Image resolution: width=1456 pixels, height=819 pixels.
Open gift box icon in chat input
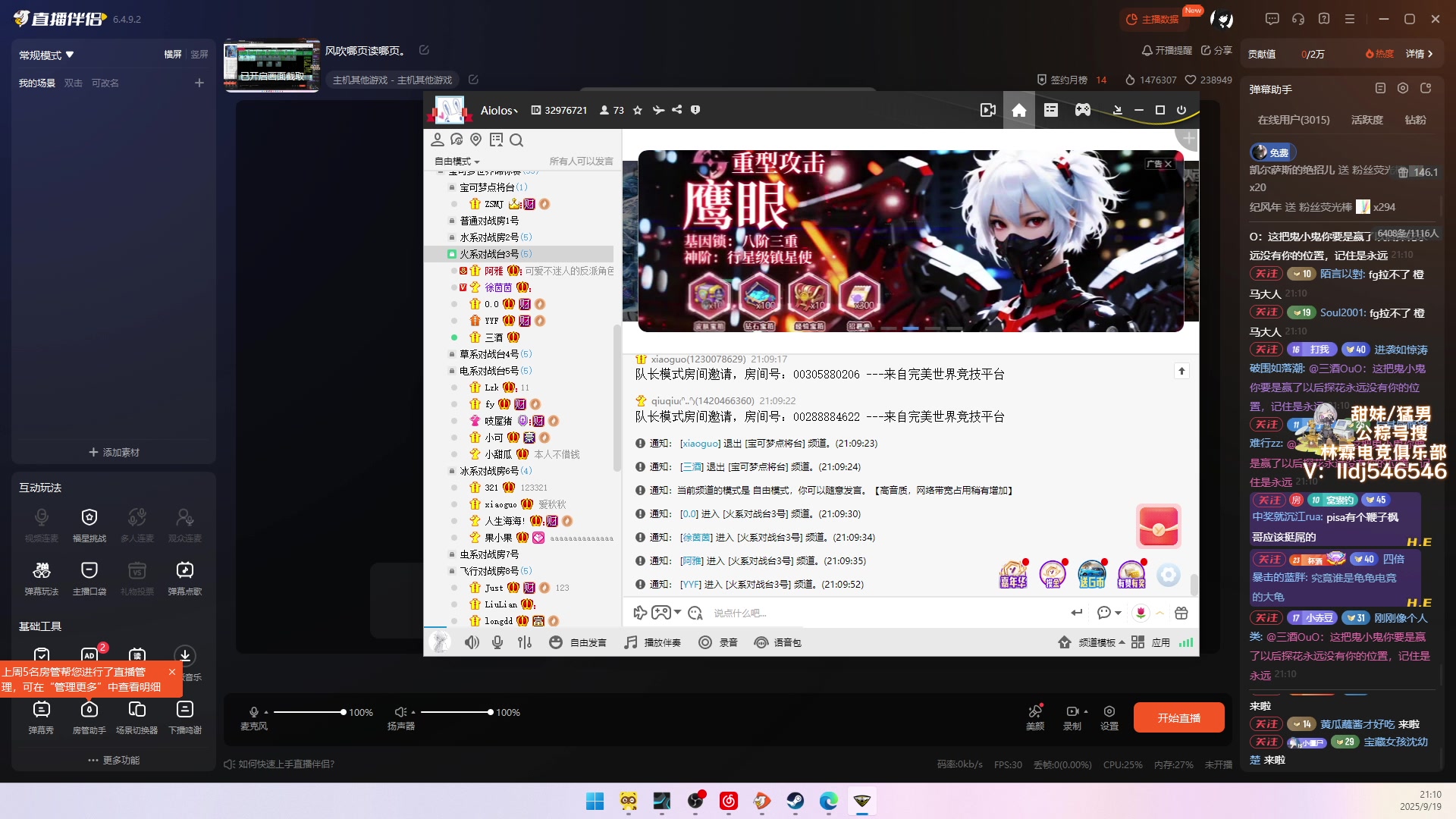point(1181,613)
